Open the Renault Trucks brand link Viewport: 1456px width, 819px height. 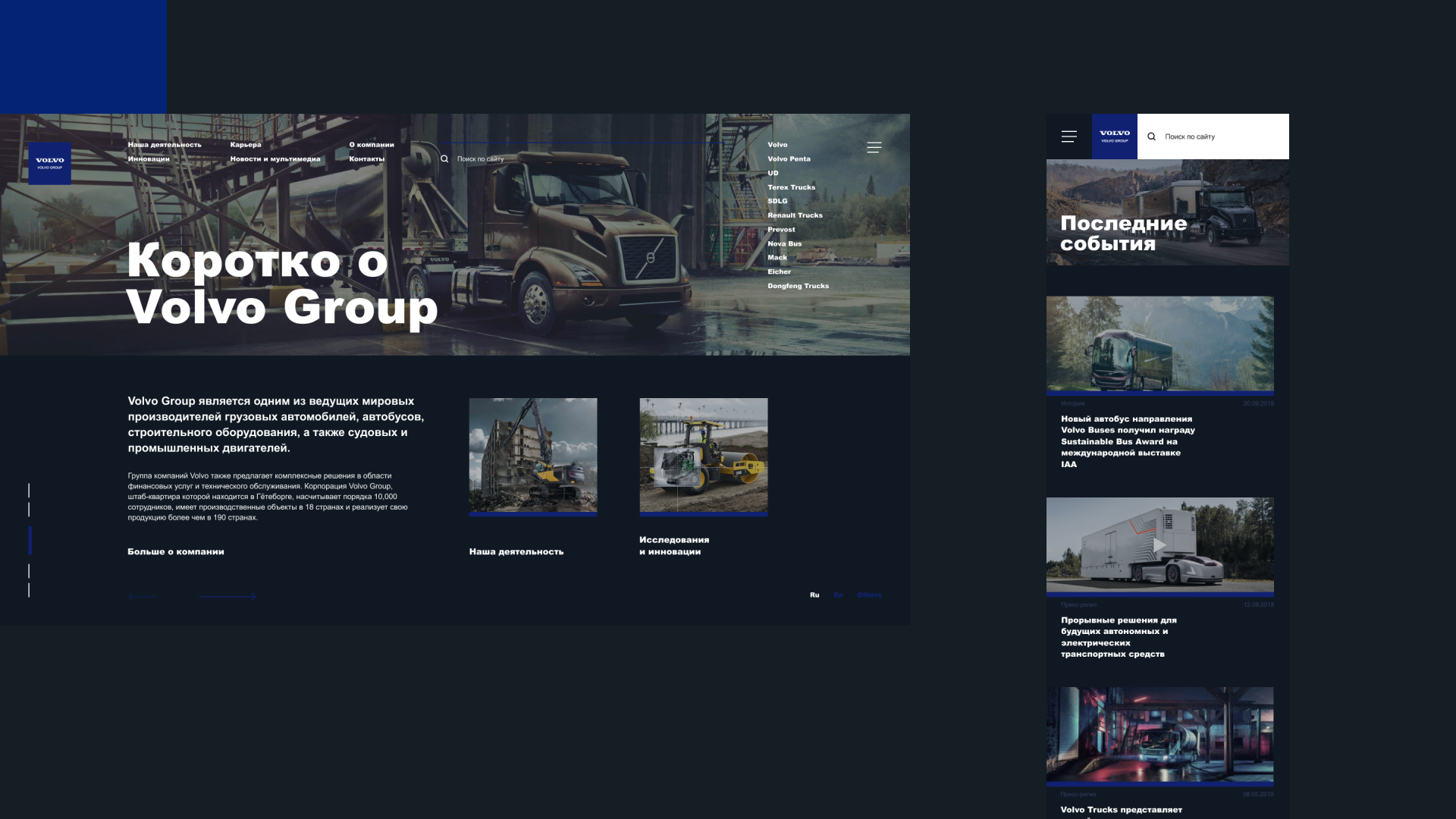795,215
